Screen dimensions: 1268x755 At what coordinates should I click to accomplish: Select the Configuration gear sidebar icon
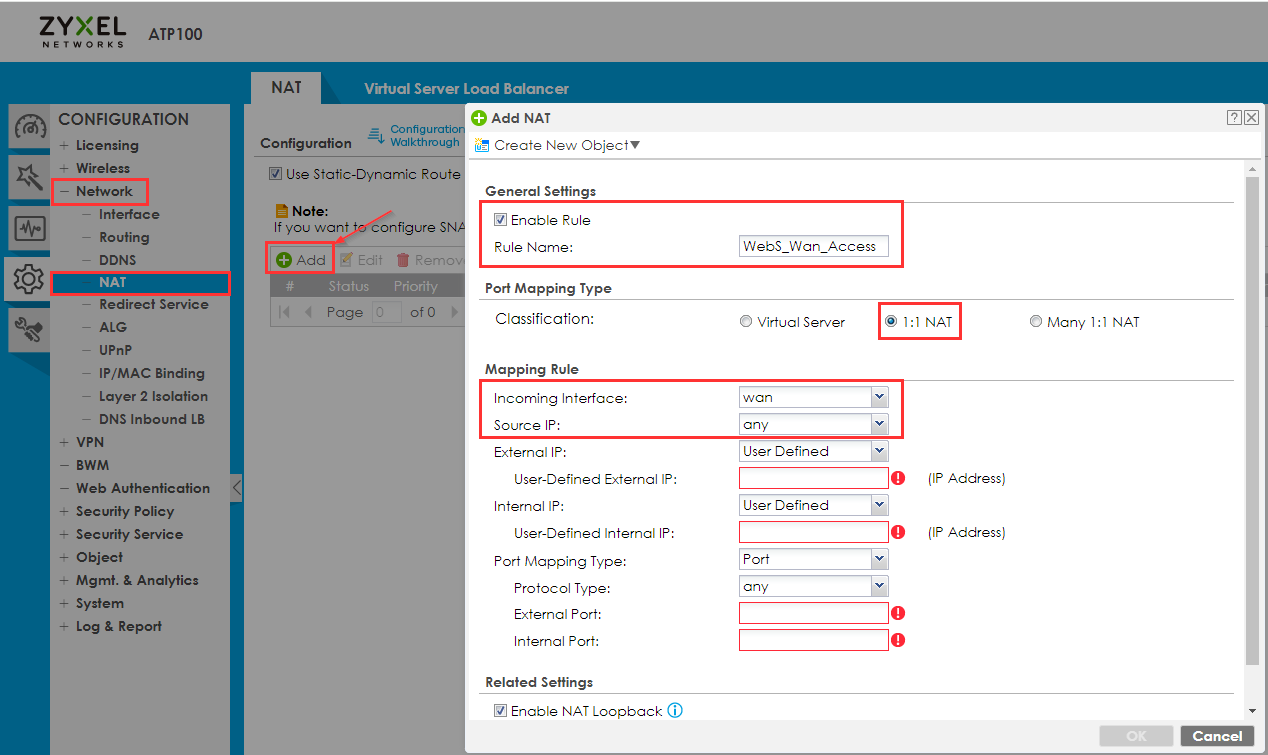click(27, 279)
